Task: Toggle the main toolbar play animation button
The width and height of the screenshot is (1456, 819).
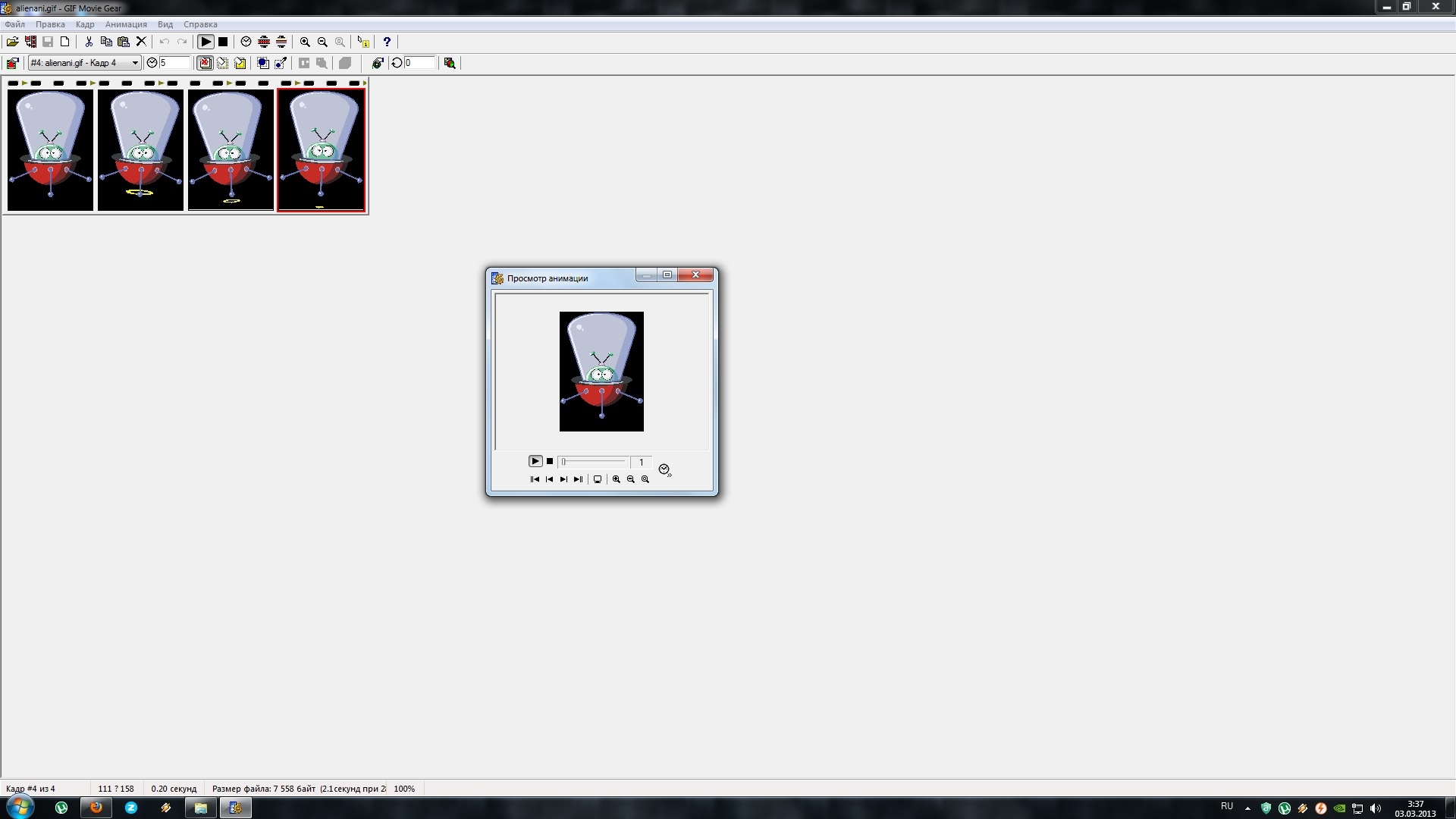Action: (206, 42)
